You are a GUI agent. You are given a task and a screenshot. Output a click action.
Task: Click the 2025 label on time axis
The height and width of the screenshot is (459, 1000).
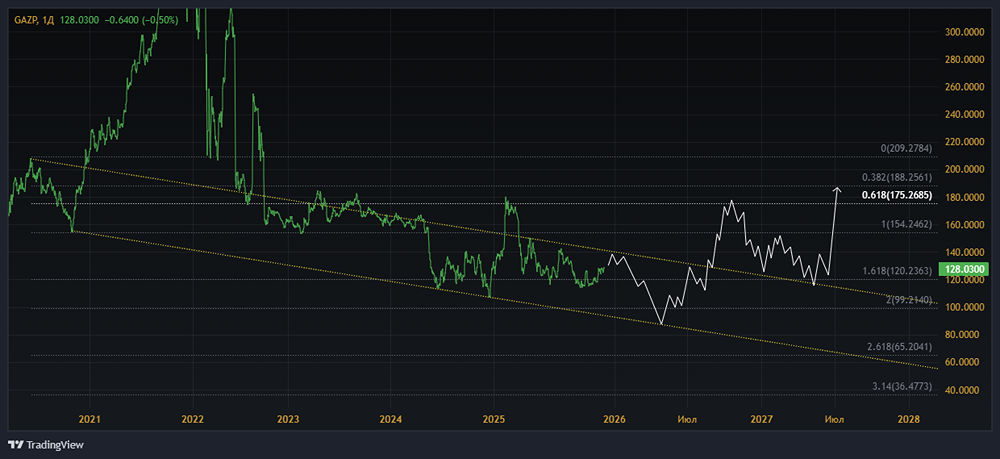pyautogui.click(x=492, y=418)
